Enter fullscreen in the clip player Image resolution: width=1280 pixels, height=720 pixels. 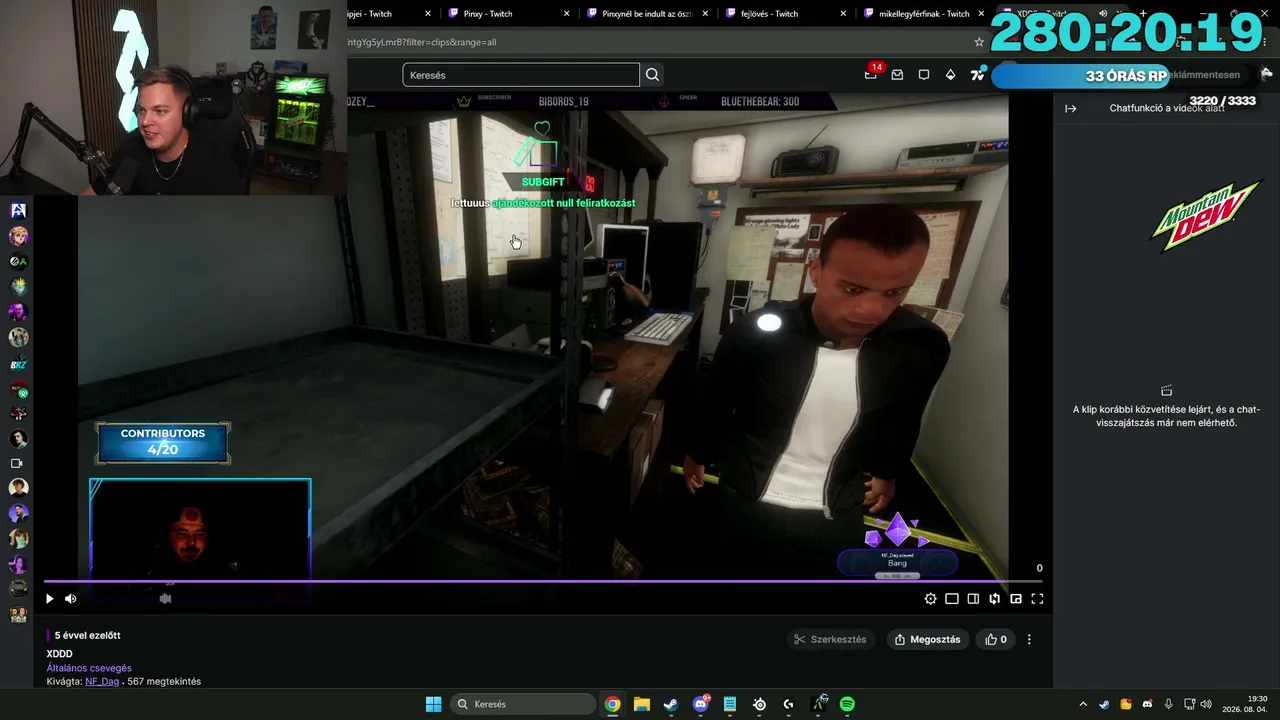tap(1037, 599)
